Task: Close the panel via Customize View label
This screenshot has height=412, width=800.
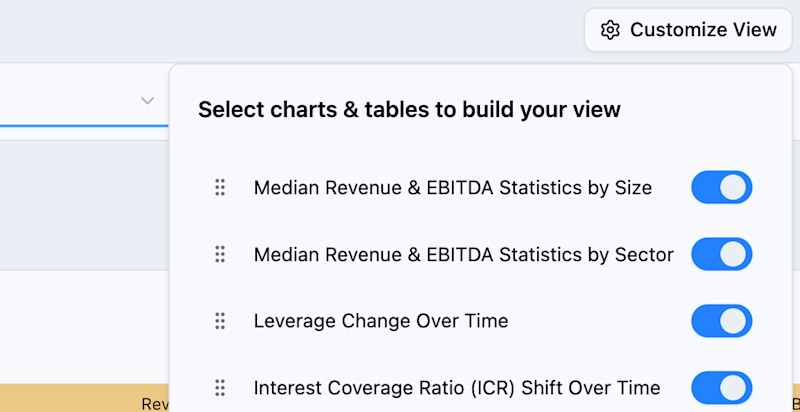Action: (x=703, y=30)
